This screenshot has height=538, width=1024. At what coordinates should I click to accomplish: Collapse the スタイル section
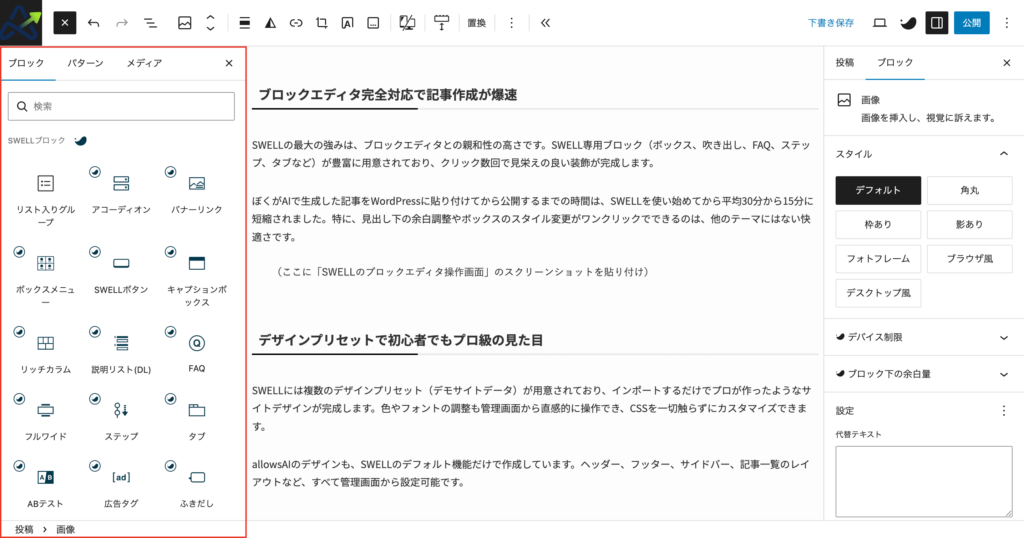point(1004,154)
